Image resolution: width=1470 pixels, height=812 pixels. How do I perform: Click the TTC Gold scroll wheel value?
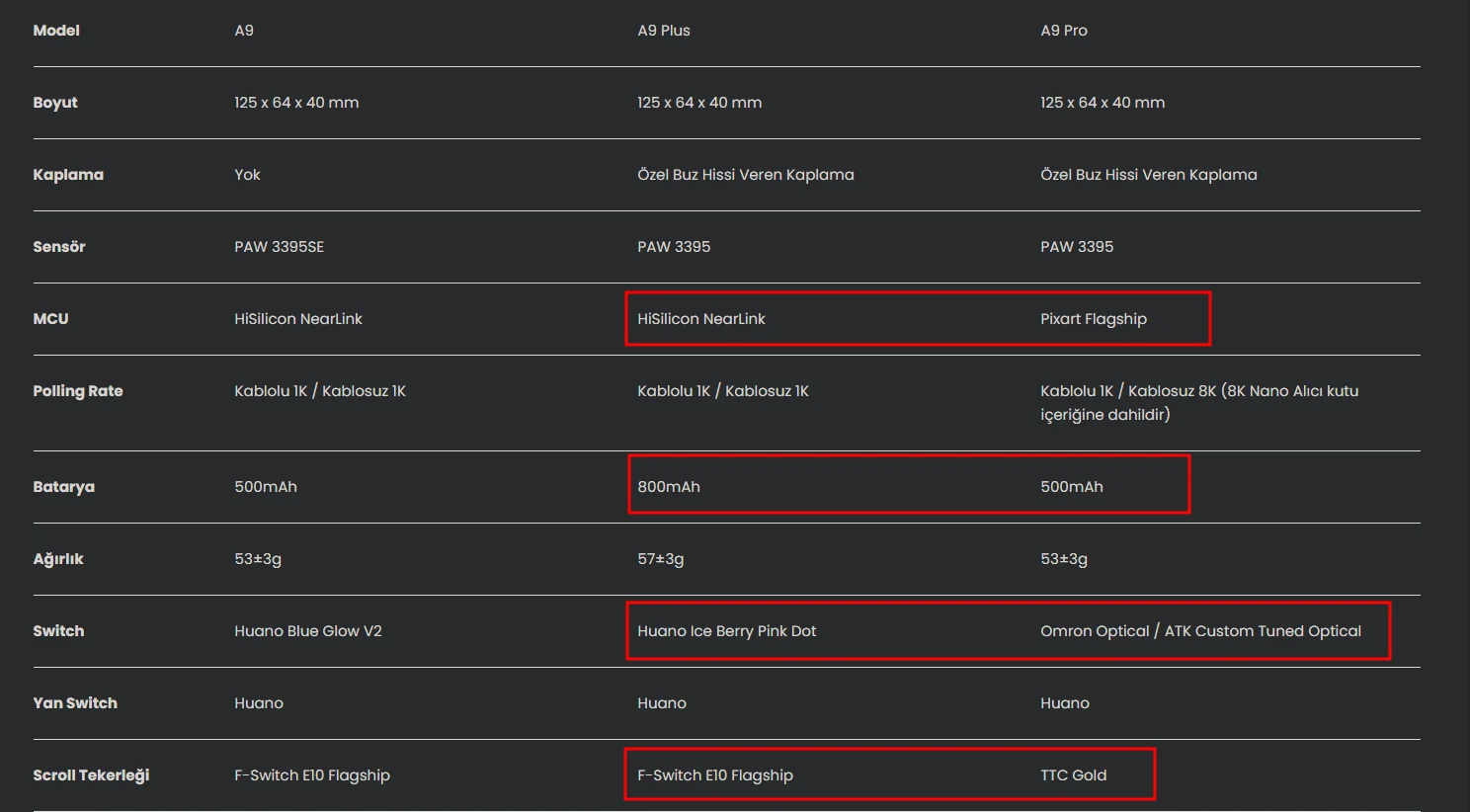pos(1073,775)
